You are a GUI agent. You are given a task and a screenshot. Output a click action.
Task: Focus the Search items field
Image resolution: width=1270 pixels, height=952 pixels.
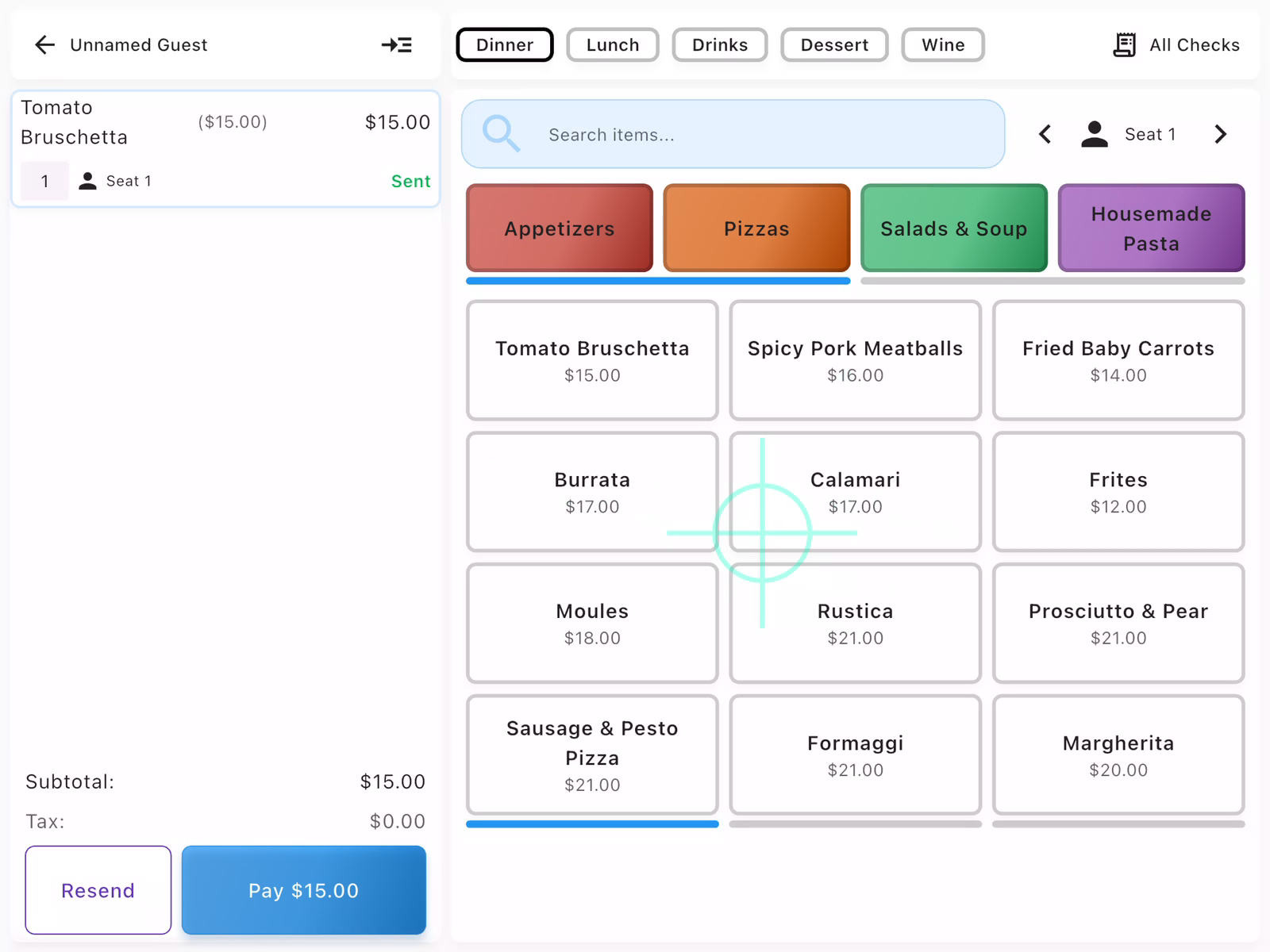point(762,135)
